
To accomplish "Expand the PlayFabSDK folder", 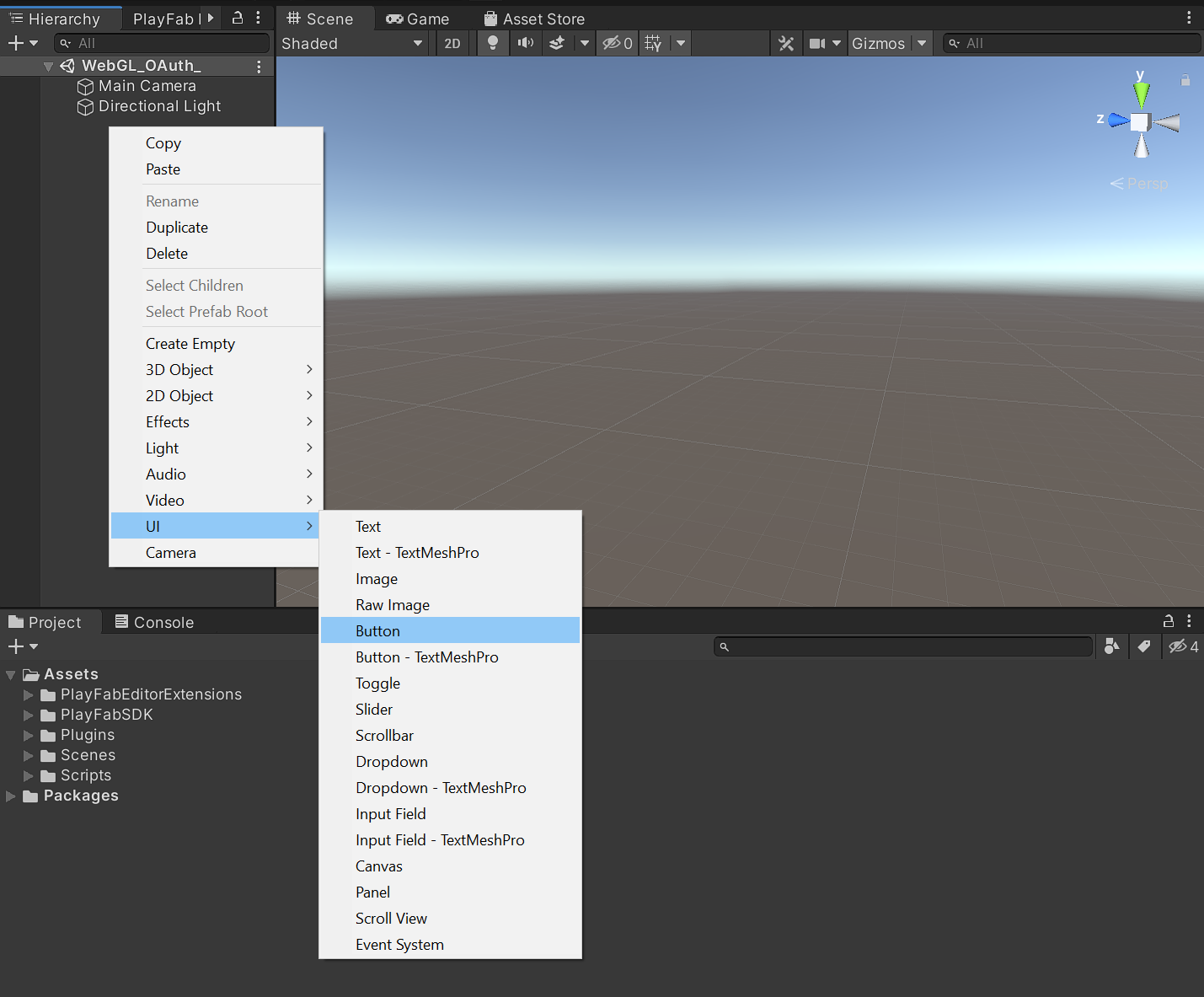I will coord(29,715).
